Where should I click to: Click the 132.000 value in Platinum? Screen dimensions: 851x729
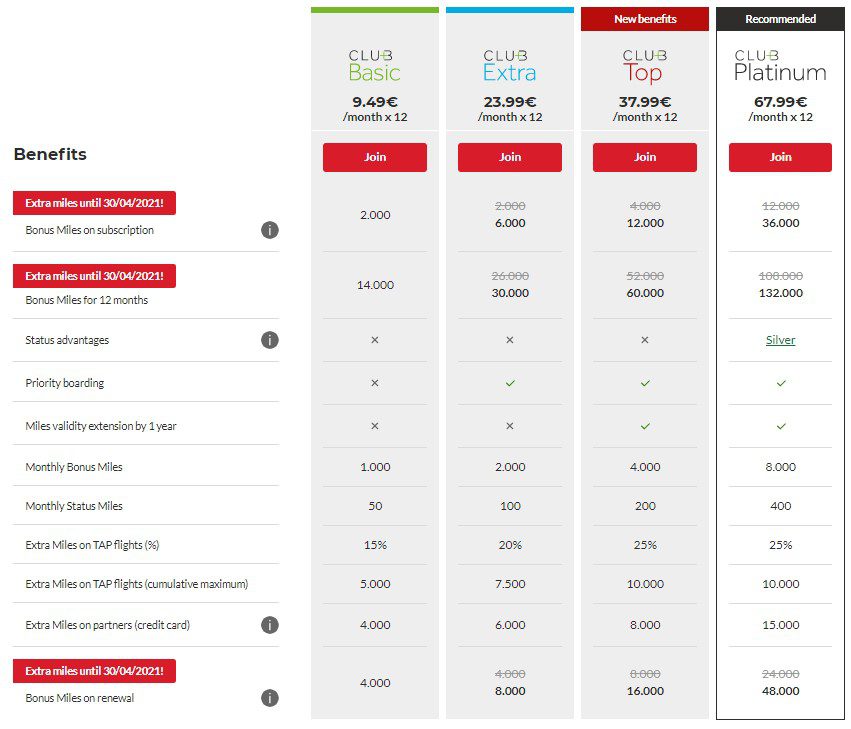point(780,293)
